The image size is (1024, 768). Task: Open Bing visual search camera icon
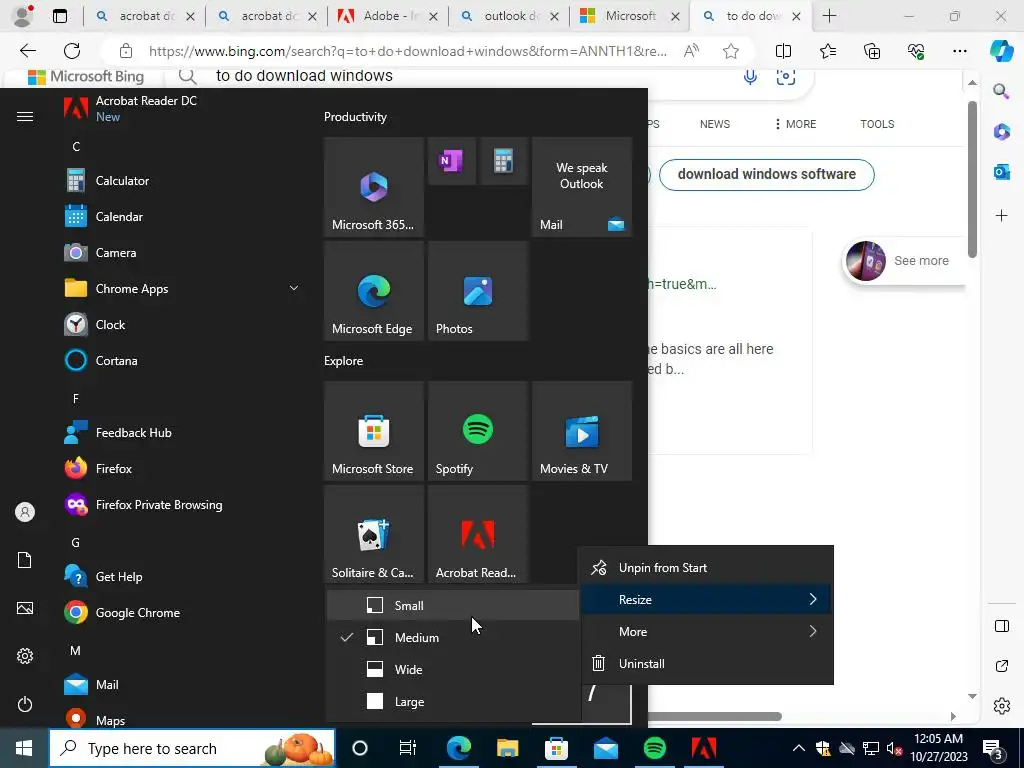coord(786,76)
